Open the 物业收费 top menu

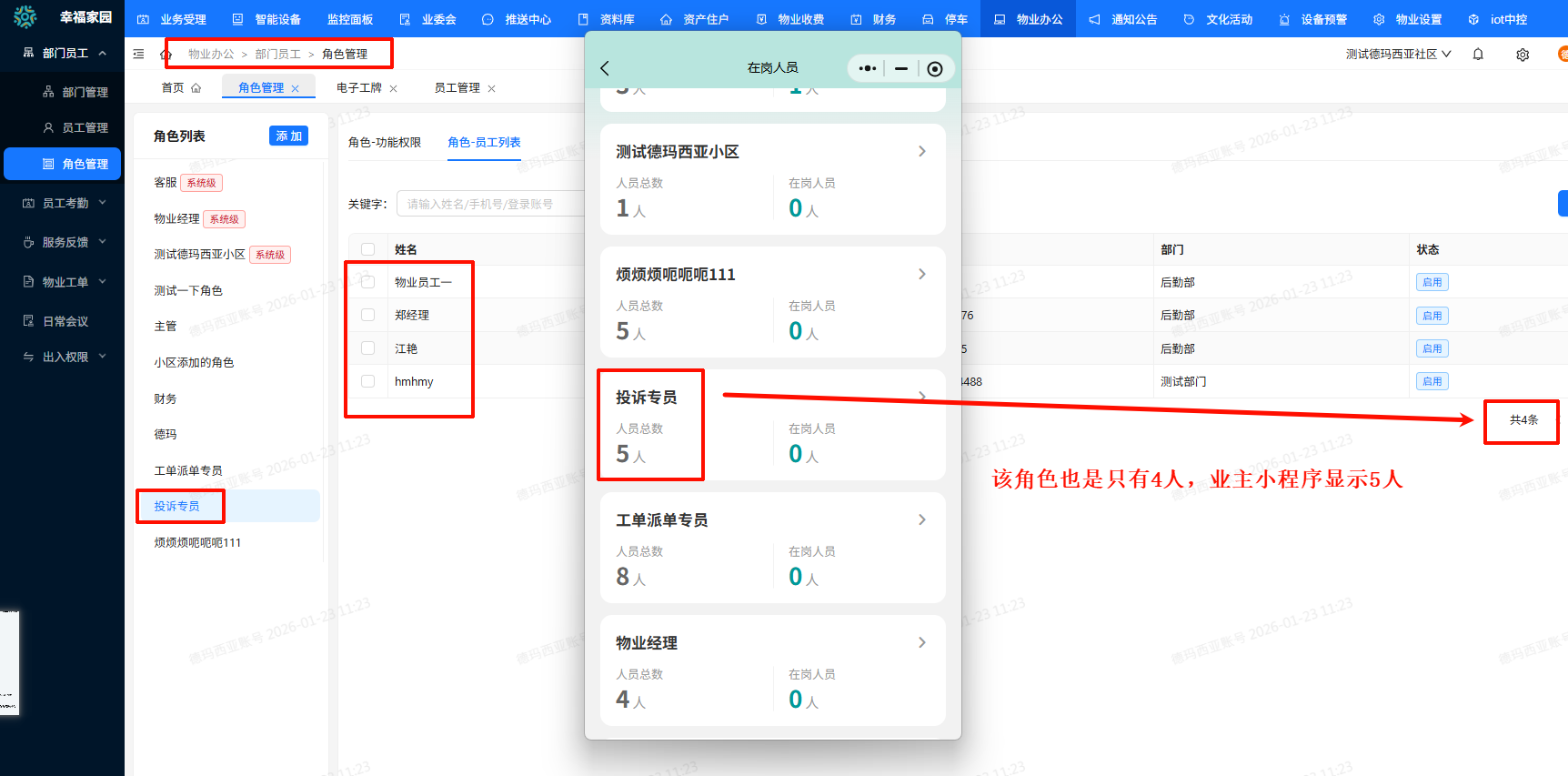coord(791,19)
